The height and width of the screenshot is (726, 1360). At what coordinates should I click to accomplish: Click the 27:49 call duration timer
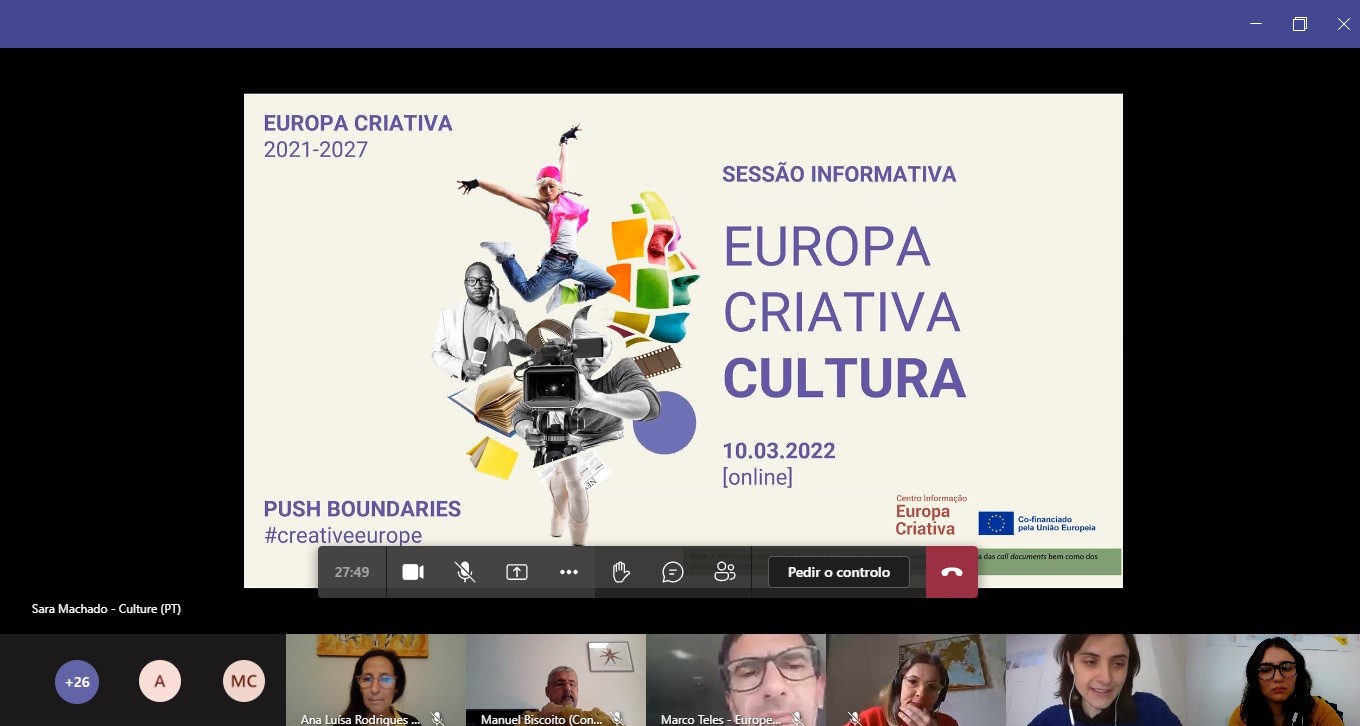(x=352, y=572)
